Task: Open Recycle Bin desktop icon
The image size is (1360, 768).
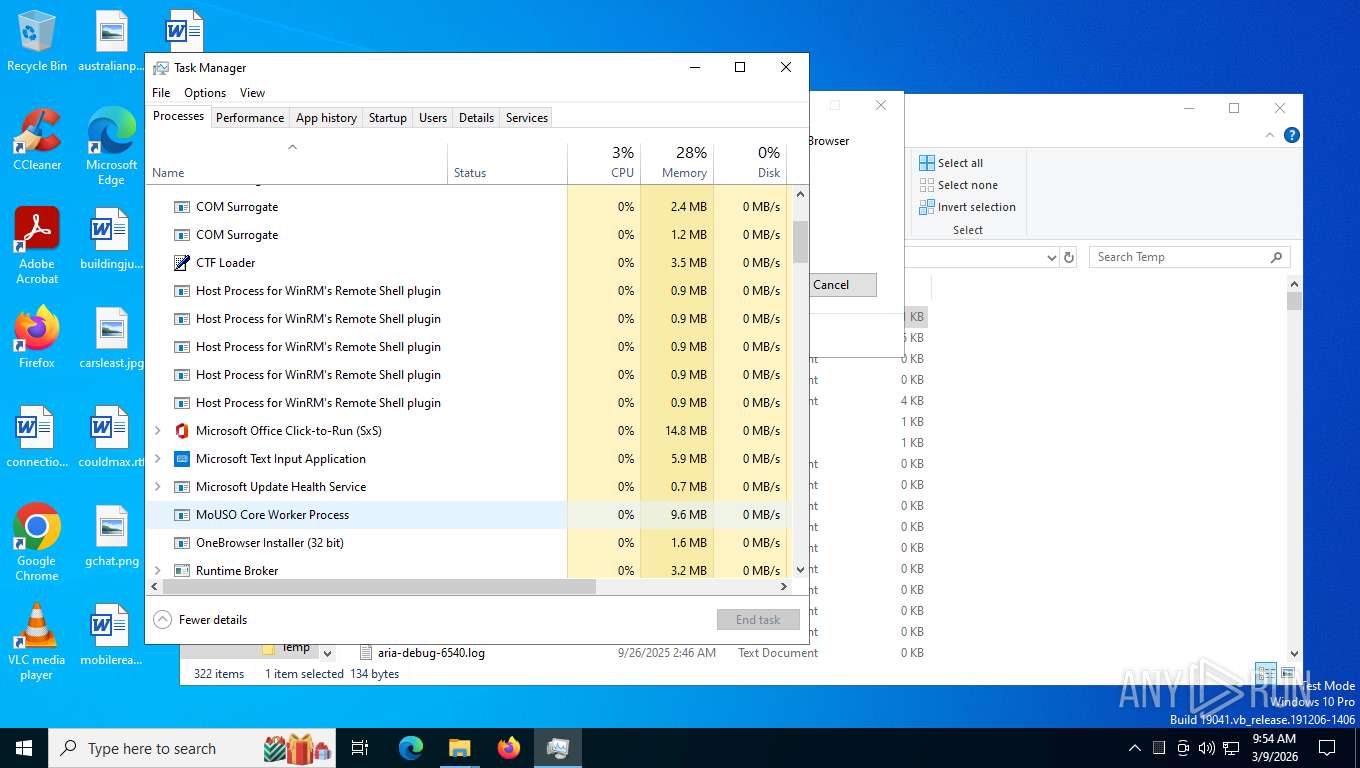Action: (37, 40)
